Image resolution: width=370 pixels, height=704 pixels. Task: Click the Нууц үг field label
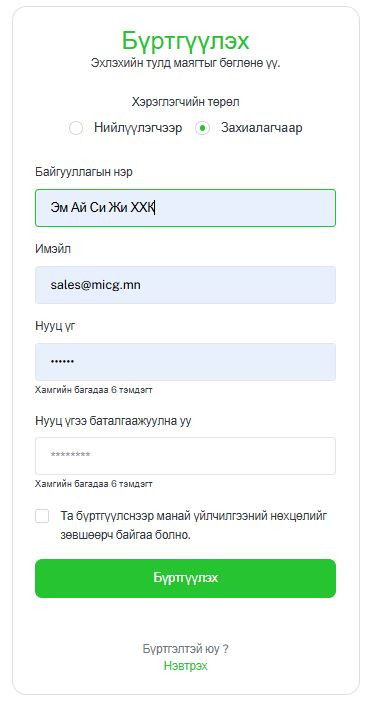point(55,326)
